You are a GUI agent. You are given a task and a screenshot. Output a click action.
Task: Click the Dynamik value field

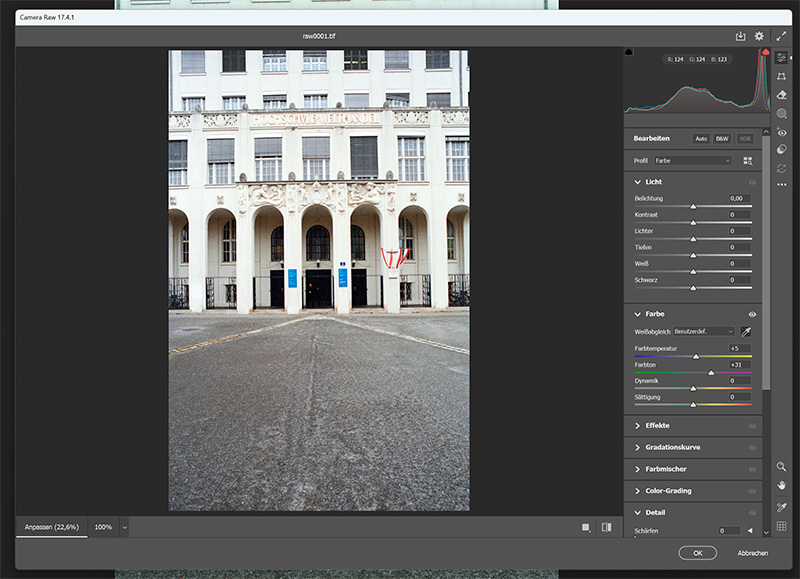click(739, 381)
